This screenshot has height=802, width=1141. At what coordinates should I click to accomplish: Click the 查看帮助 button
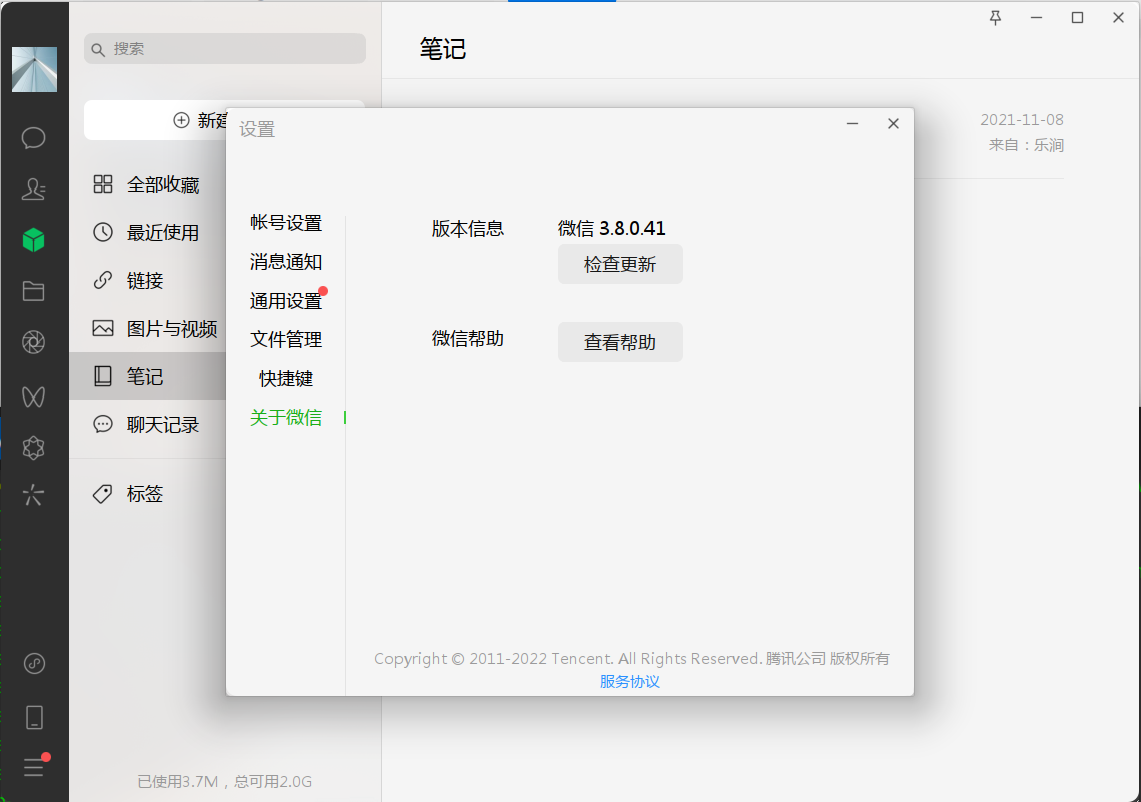coord(620,342)
